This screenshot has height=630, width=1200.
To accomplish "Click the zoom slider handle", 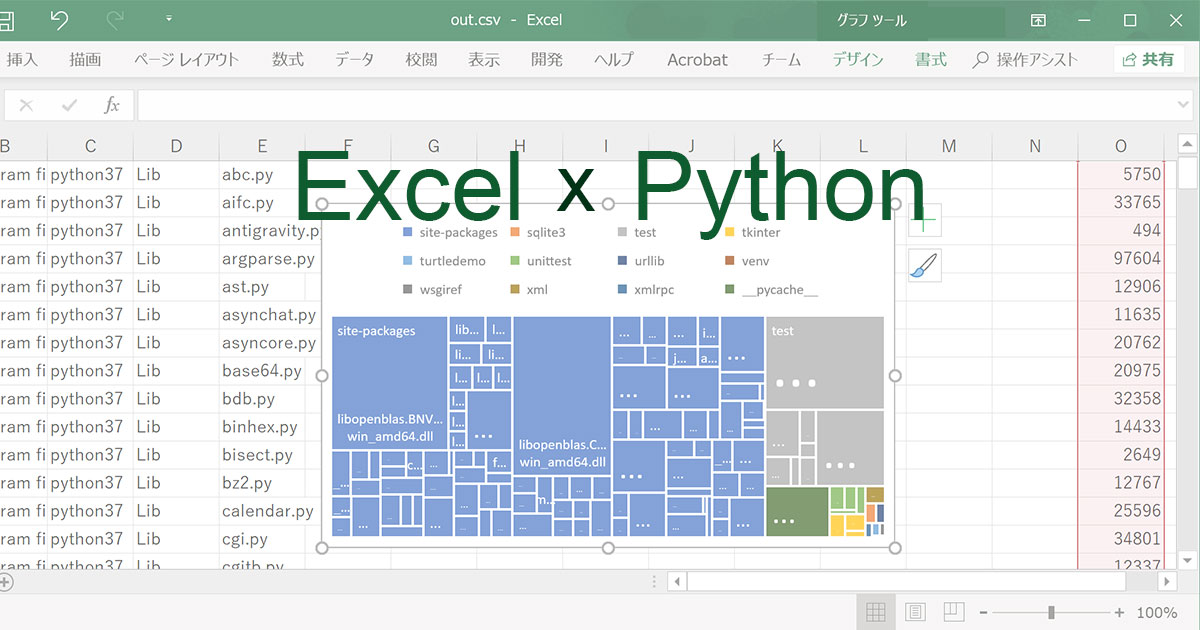I will coord(1051,613).
